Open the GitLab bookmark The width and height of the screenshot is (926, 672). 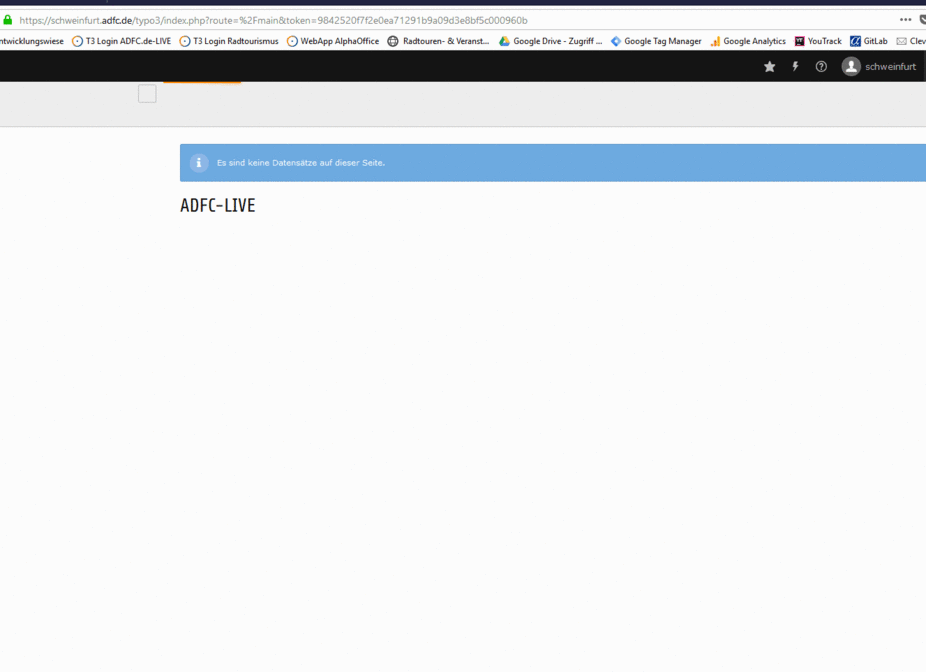869,41
